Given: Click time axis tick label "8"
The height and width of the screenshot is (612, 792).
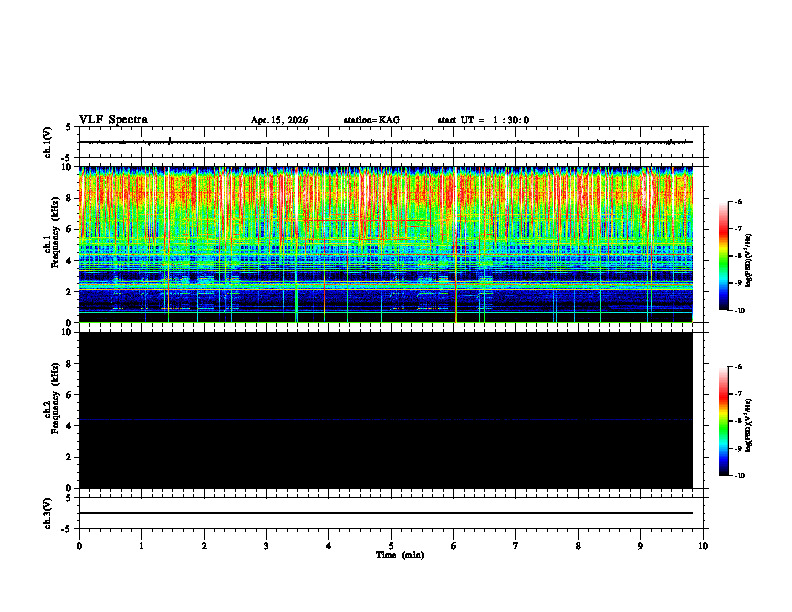Looking at the screenshot, I should (578, 546).
